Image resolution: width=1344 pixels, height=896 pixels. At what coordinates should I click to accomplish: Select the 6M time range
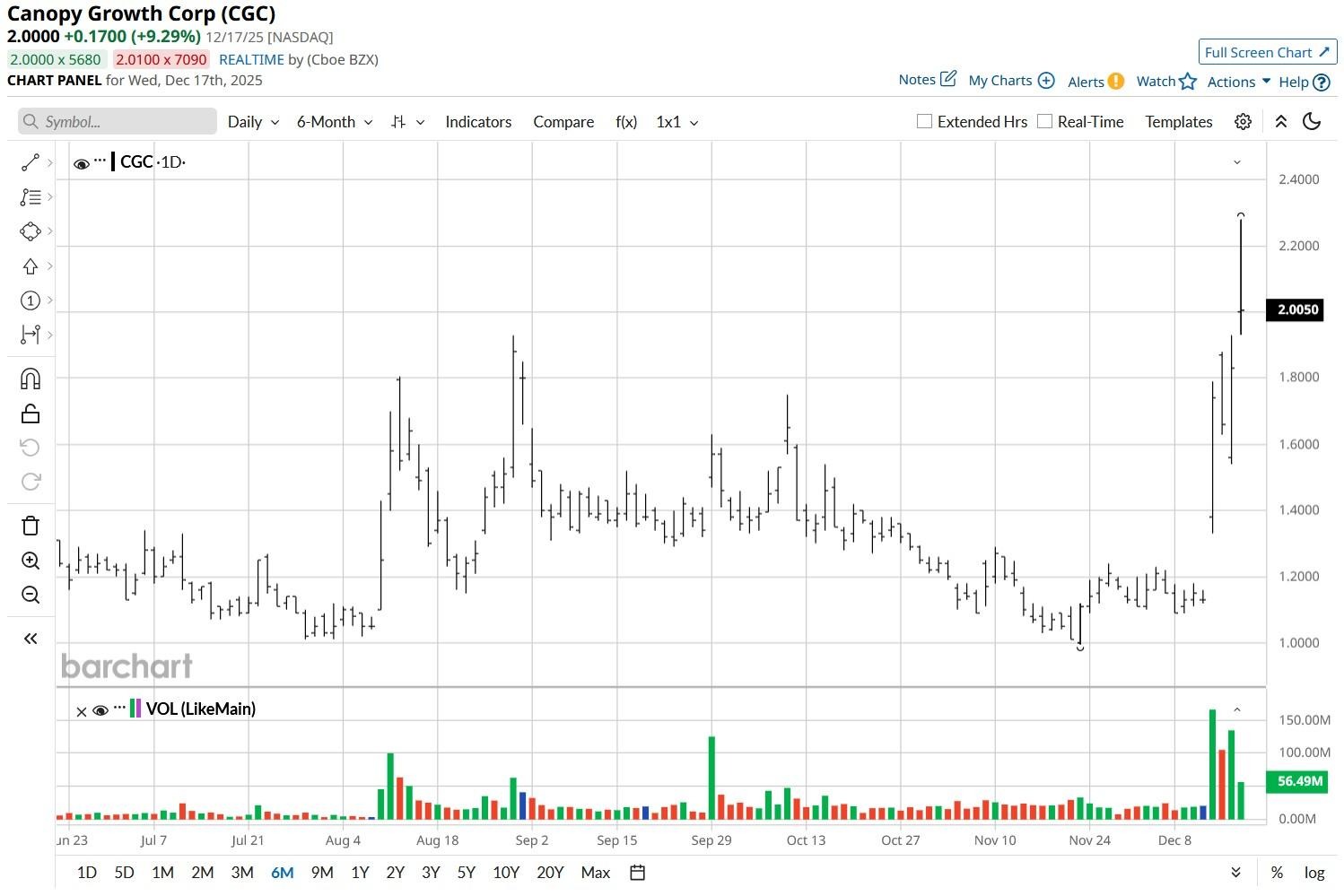tap(282, 873)
